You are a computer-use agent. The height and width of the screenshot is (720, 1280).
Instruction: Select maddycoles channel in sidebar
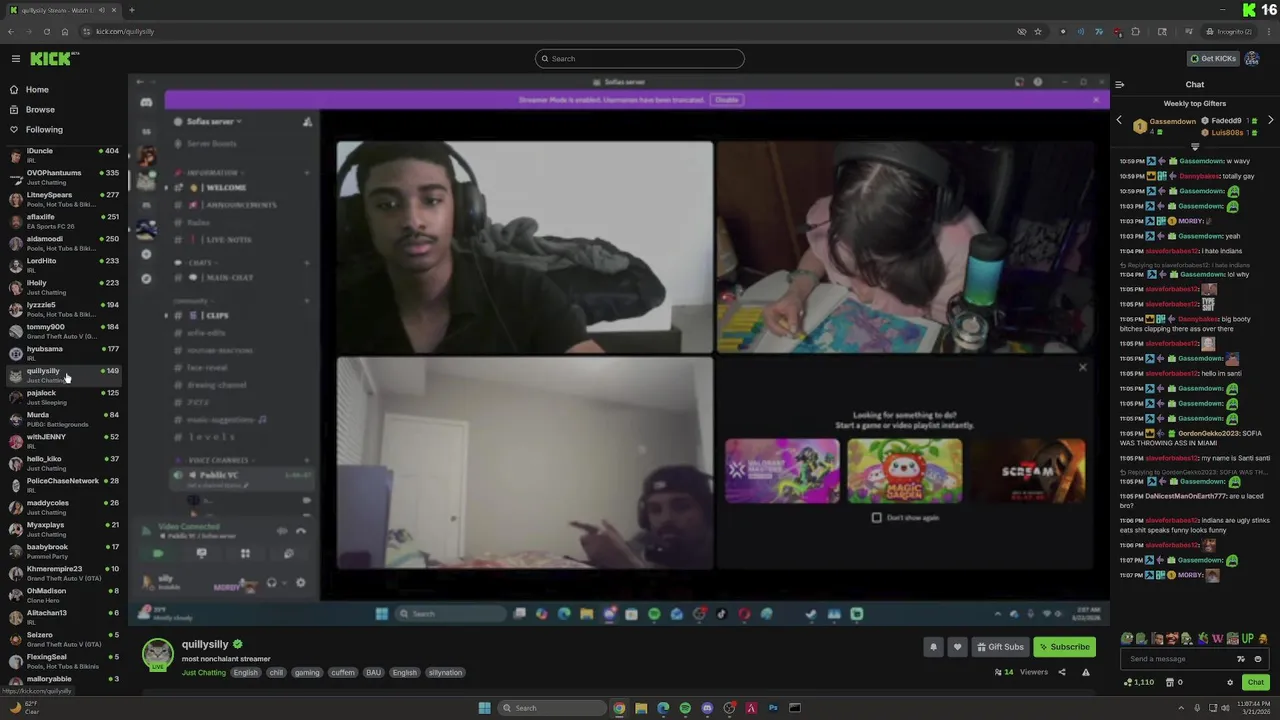click(64, 507)
